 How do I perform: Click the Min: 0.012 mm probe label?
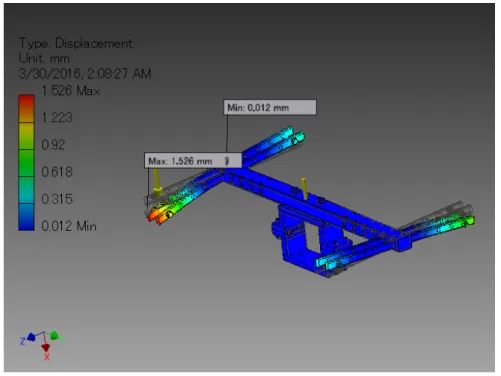click(x=270, y=107)
